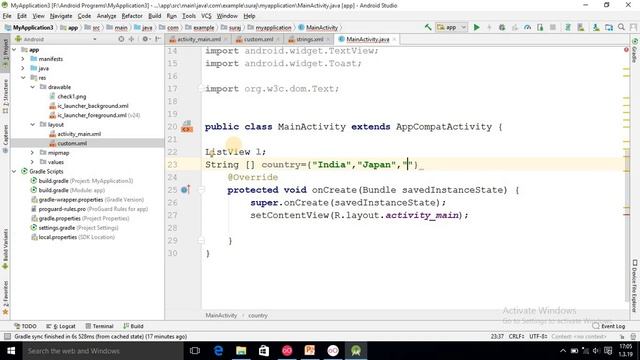Expand the values folder
This screenshot has width=640, height=360.
coord(32,162)
